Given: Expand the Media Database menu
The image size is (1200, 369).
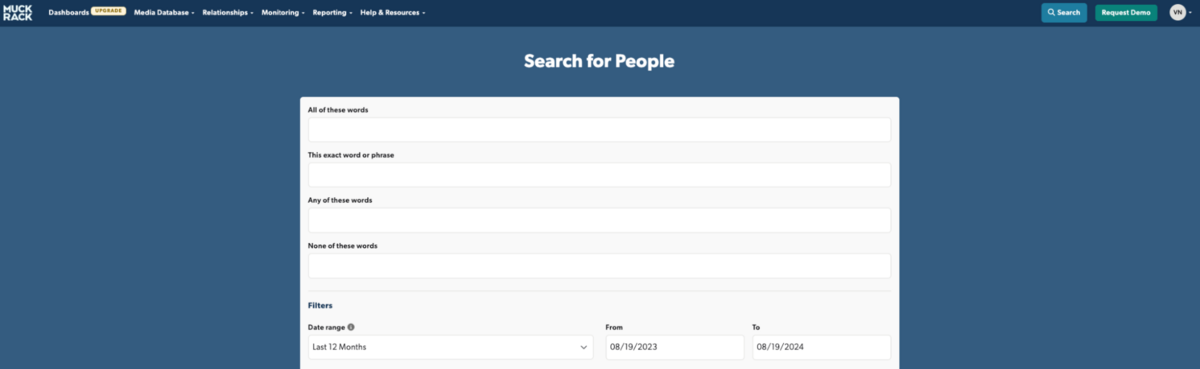Looking at the screenshot, I should (164, 12).
